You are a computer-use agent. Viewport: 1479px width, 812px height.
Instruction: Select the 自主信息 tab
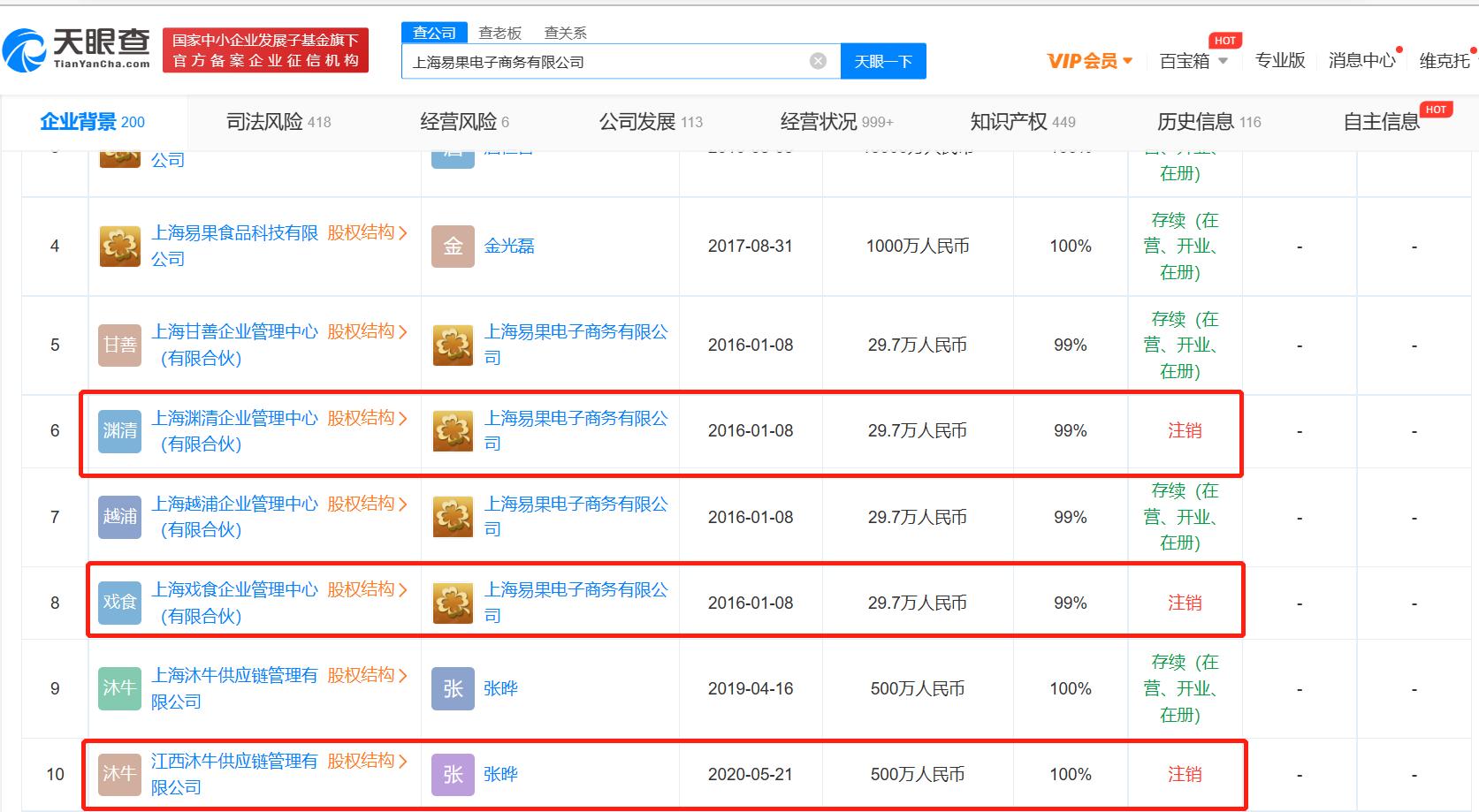[x=1381, y=122]
